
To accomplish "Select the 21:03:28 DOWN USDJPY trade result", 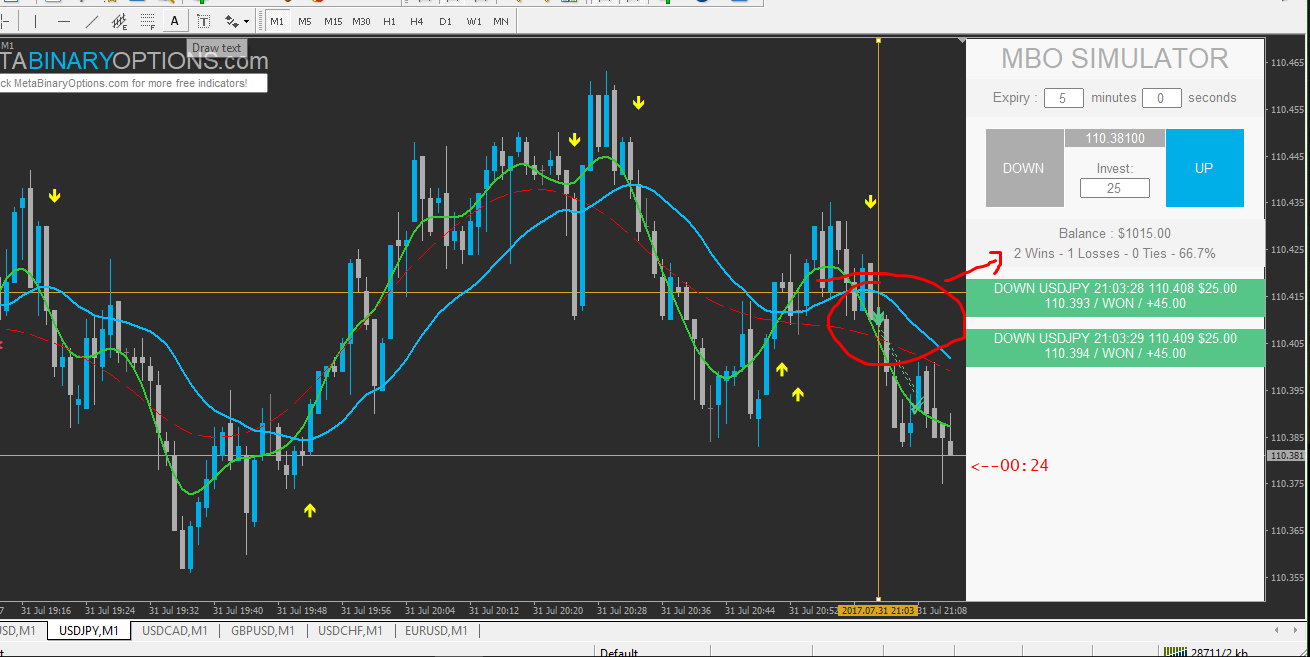I will pos(1115,296).
